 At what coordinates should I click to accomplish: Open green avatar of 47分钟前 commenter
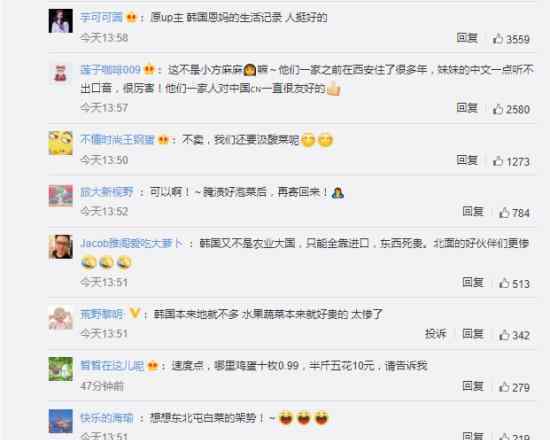point(61,369)
